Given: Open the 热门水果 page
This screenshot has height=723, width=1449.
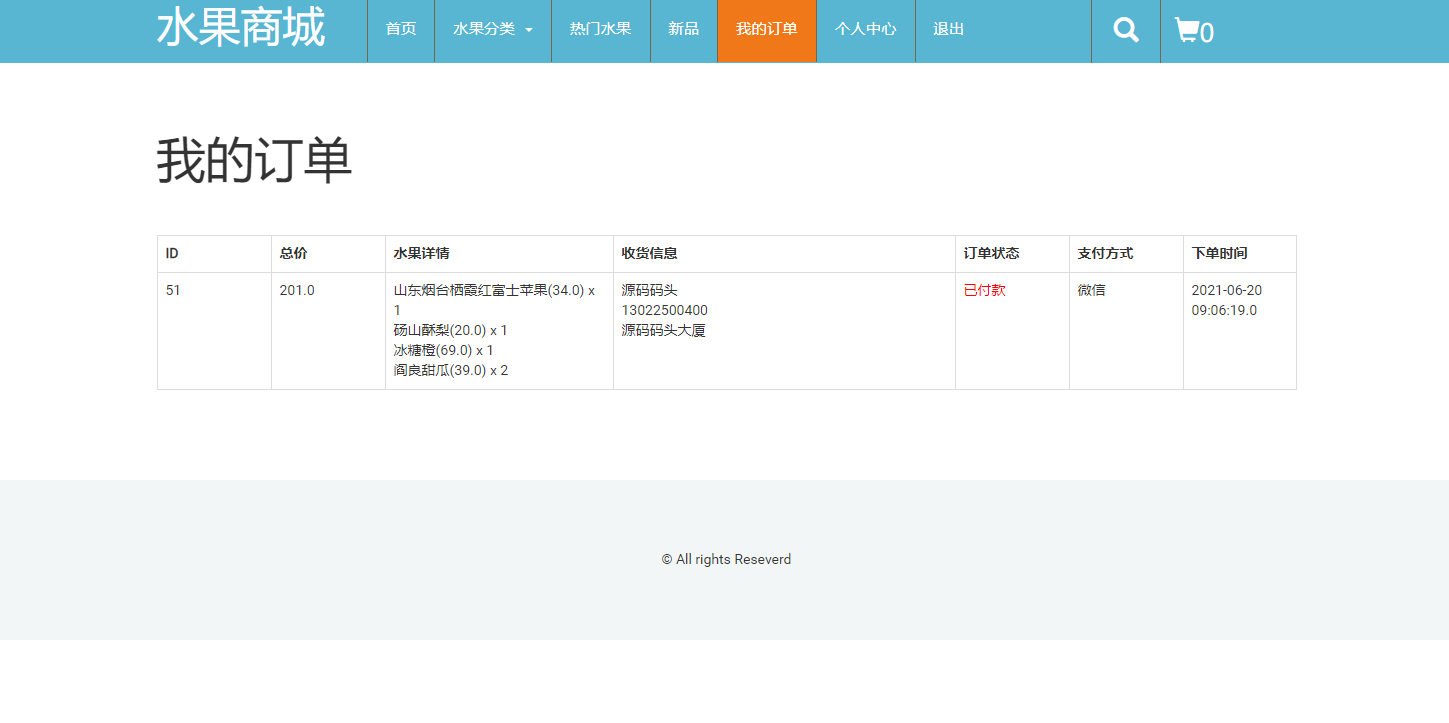Looking at the screenshot, I should [600, 29].
